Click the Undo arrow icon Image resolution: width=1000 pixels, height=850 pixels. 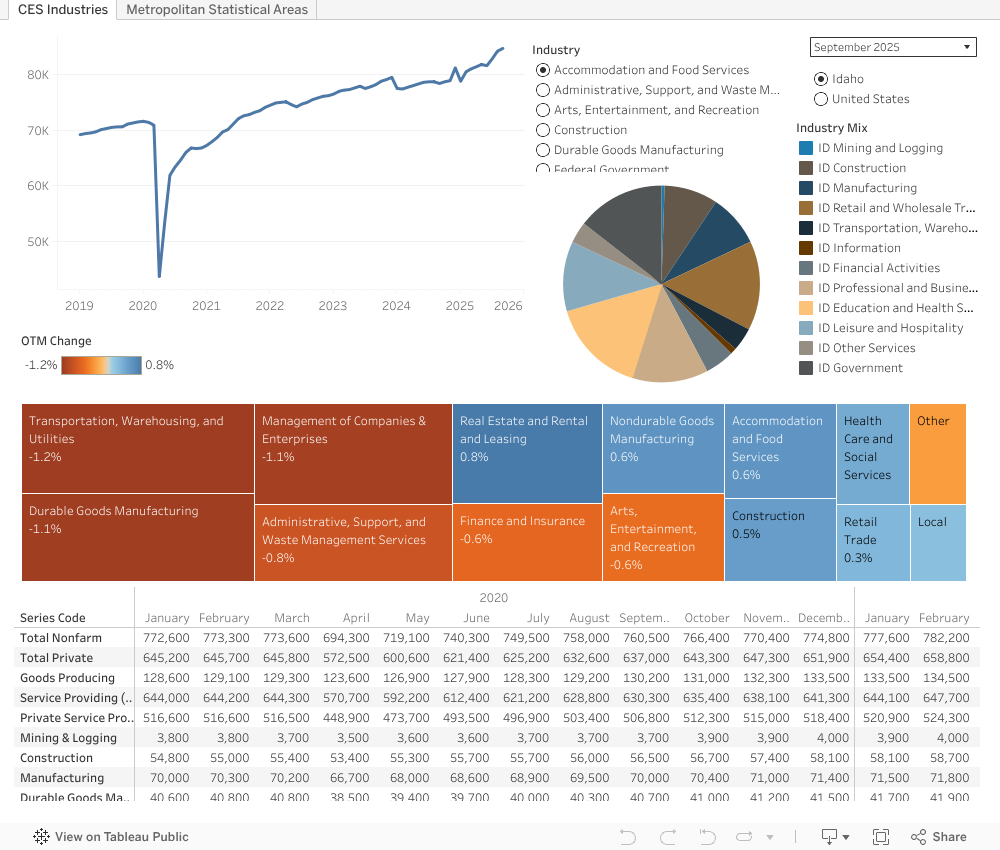[628, 837]
